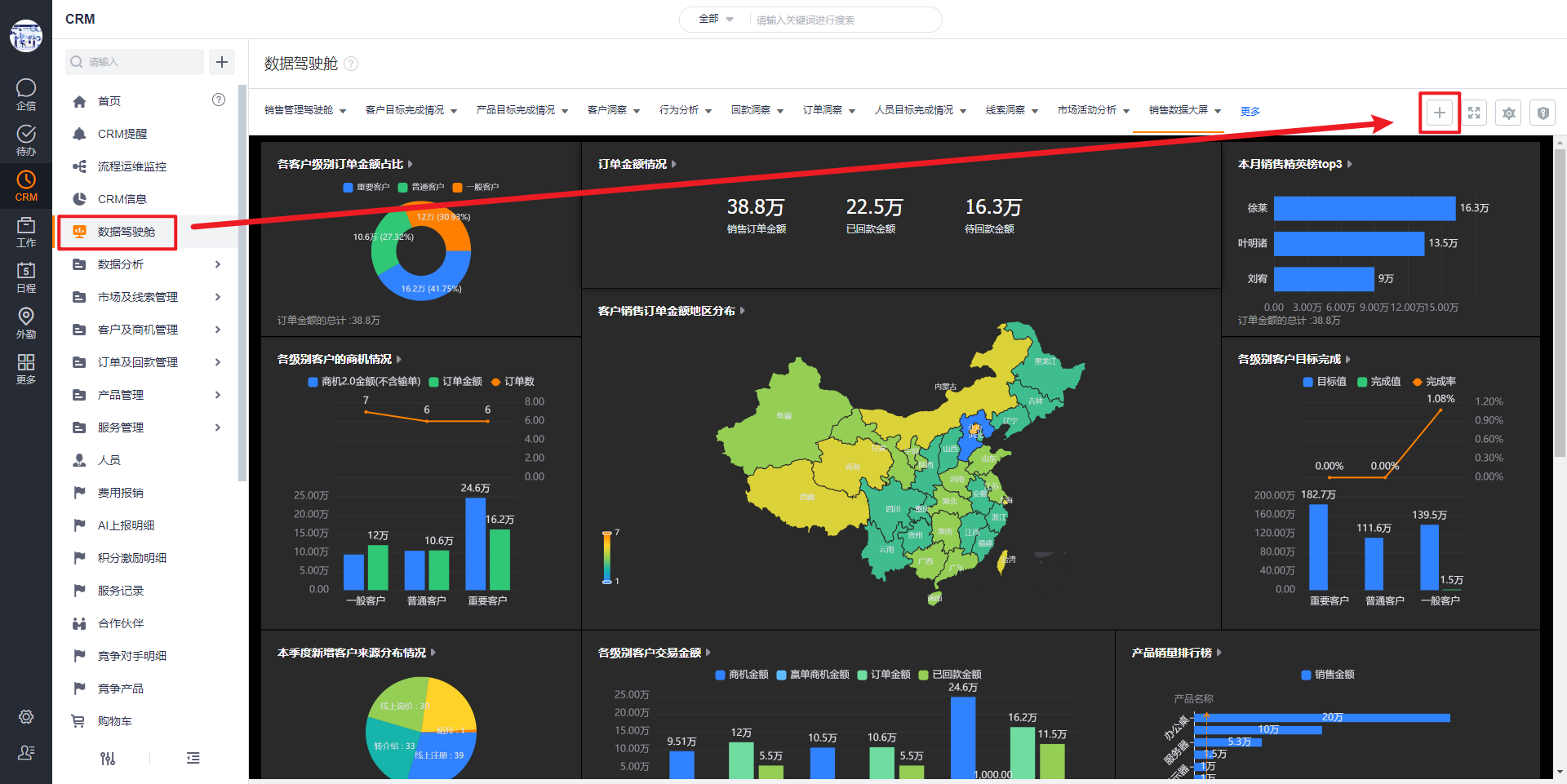The image size is (1567, 784).
Task: Open 各客户级别订单金额占比 chart details
Action: [x=411, y=164]
